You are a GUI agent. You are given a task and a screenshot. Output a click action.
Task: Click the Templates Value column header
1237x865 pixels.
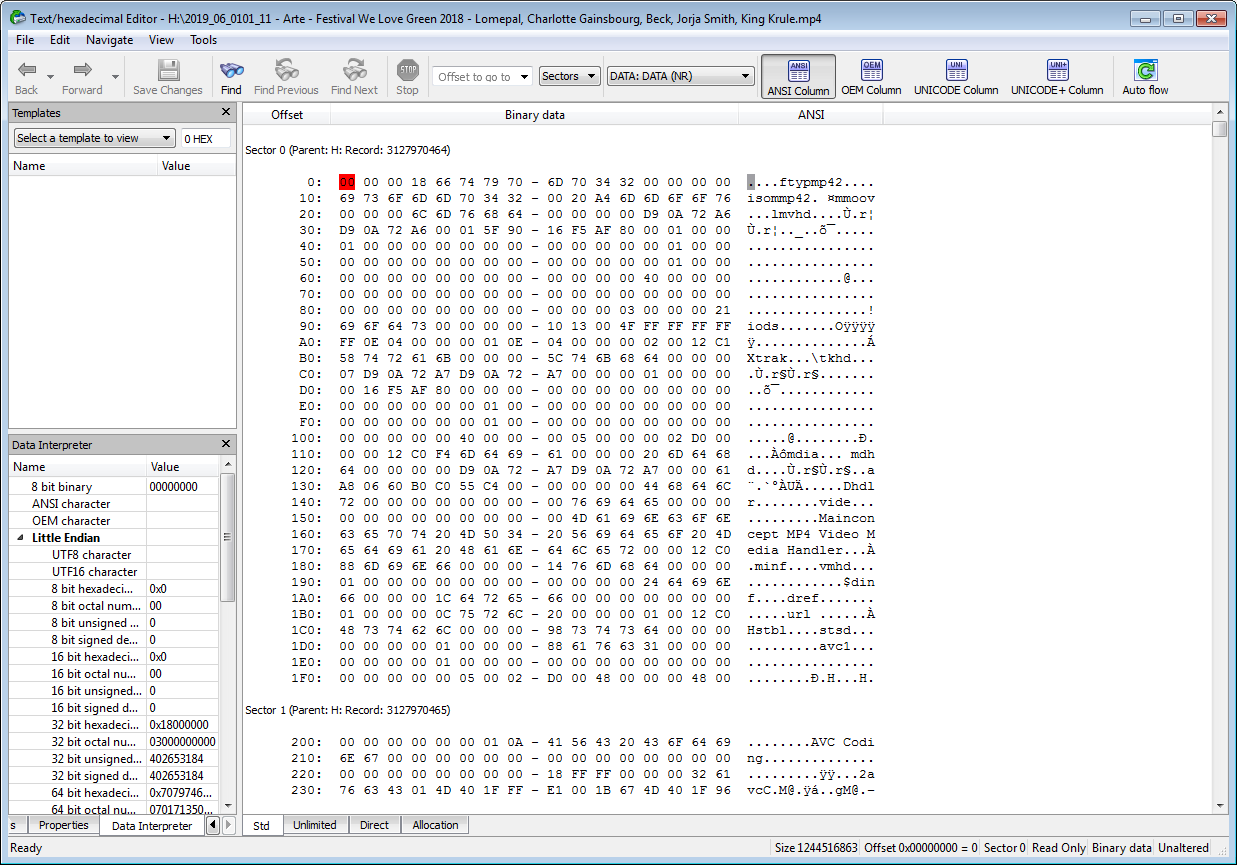point(196,166)
